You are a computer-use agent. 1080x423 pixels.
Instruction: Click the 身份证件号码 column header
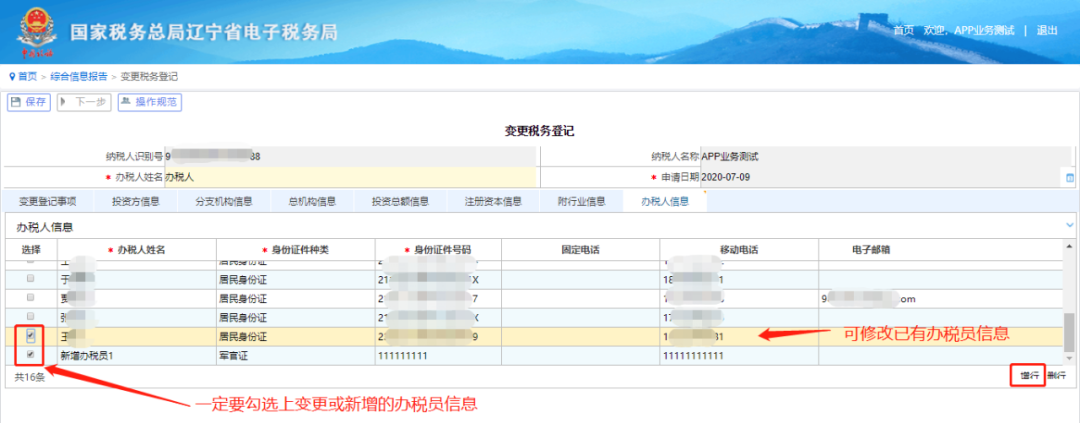click(x=438, y=249)
